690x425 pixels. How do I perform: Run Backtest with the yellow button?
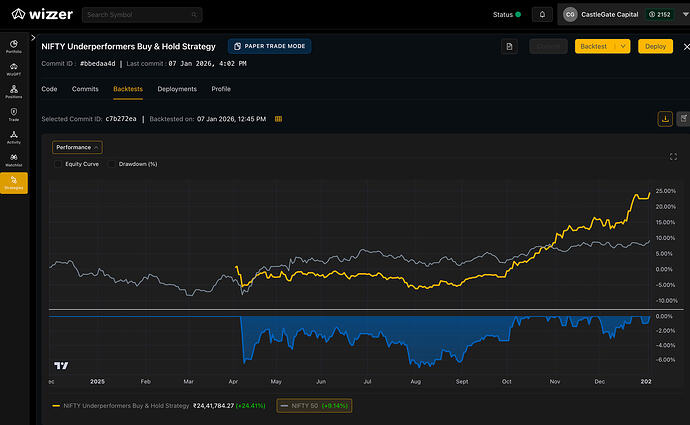click(595, 46)
